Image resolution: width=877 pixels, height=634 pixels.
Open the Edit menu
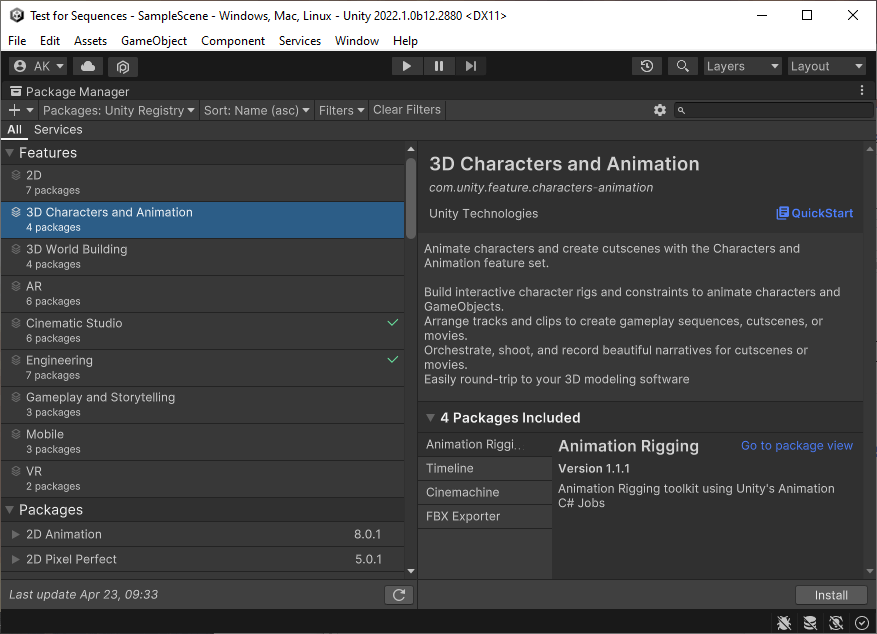pos(50,41)
